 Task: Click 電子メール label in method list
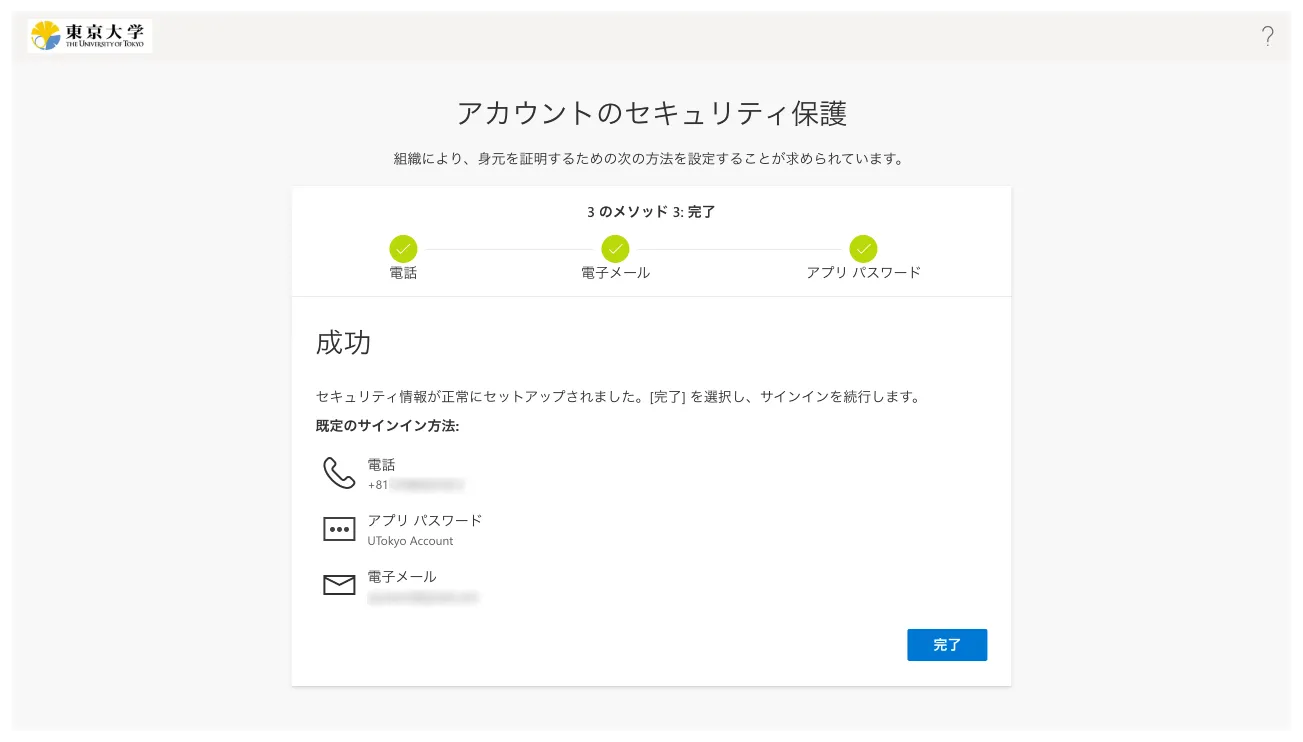(402, 577)
